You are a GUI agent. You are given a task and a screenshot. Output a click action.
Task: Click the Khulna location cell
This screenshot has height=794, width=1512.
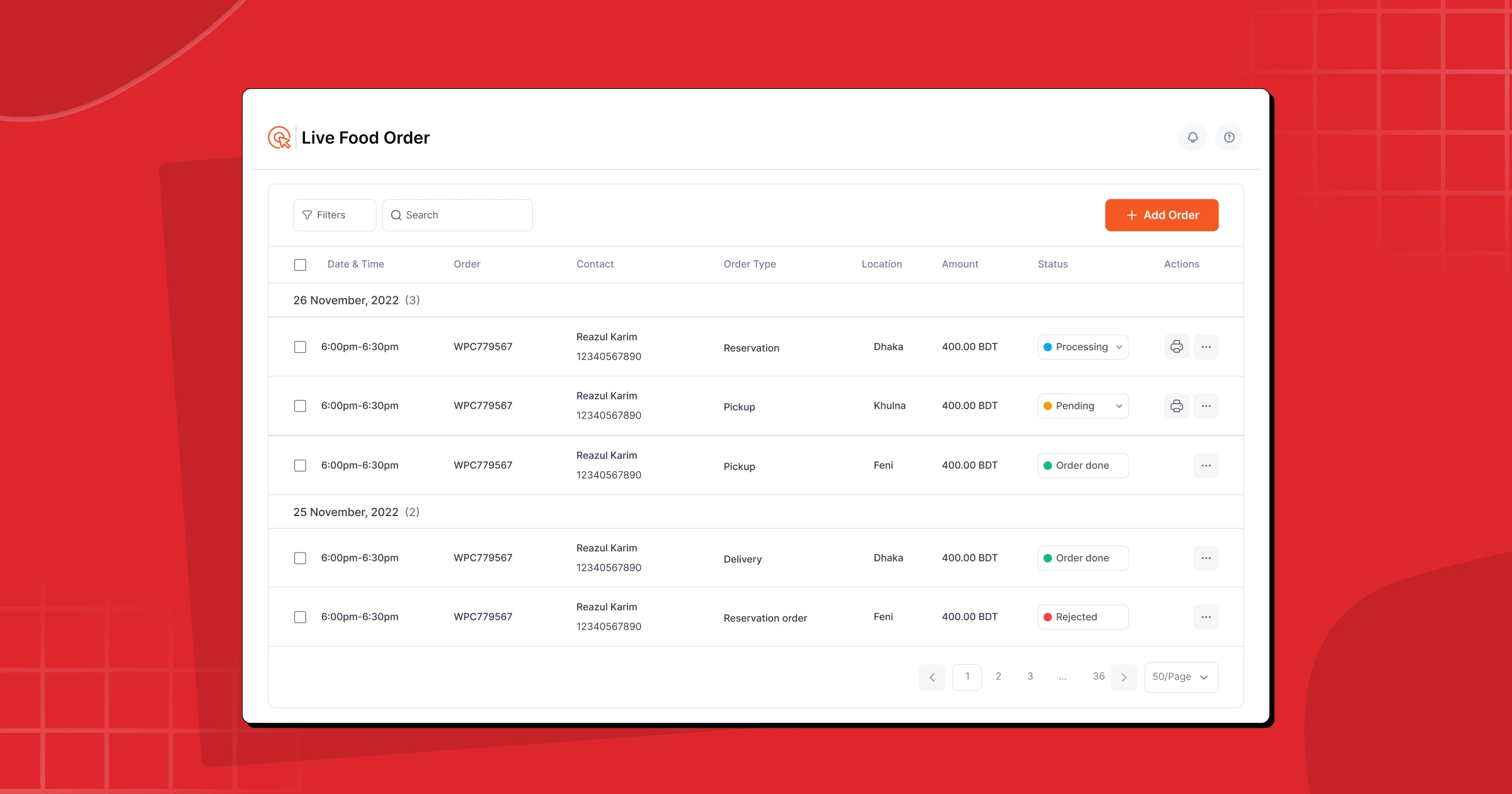click(x=890, y=406)
